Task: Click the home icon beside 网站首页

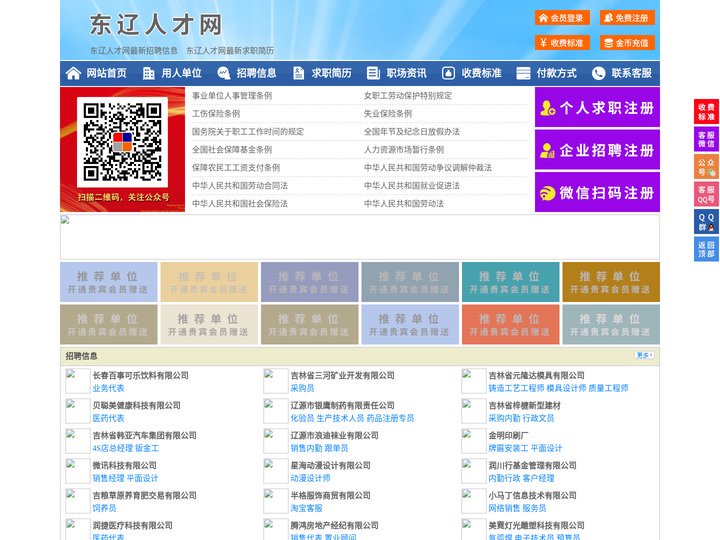Action: click(x=73, y=73)
